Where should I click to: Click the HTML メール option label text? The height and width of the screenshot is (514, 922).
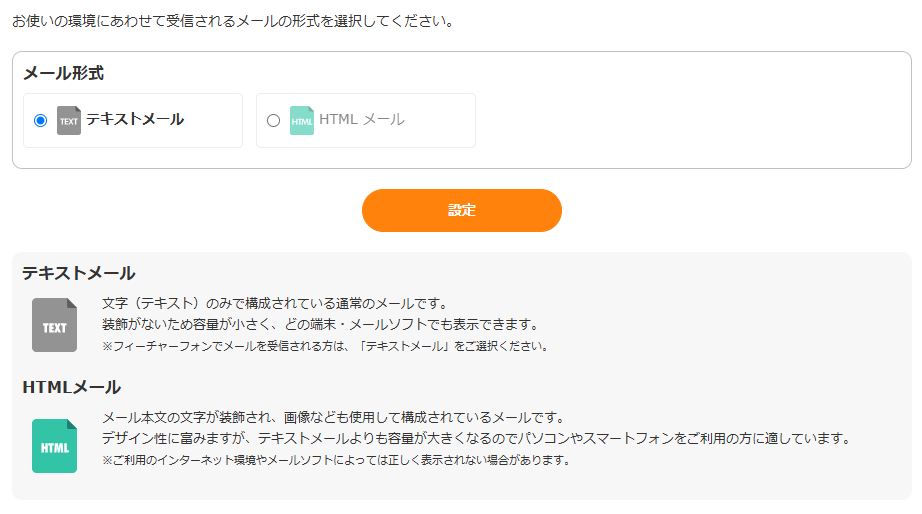[362, 119]
